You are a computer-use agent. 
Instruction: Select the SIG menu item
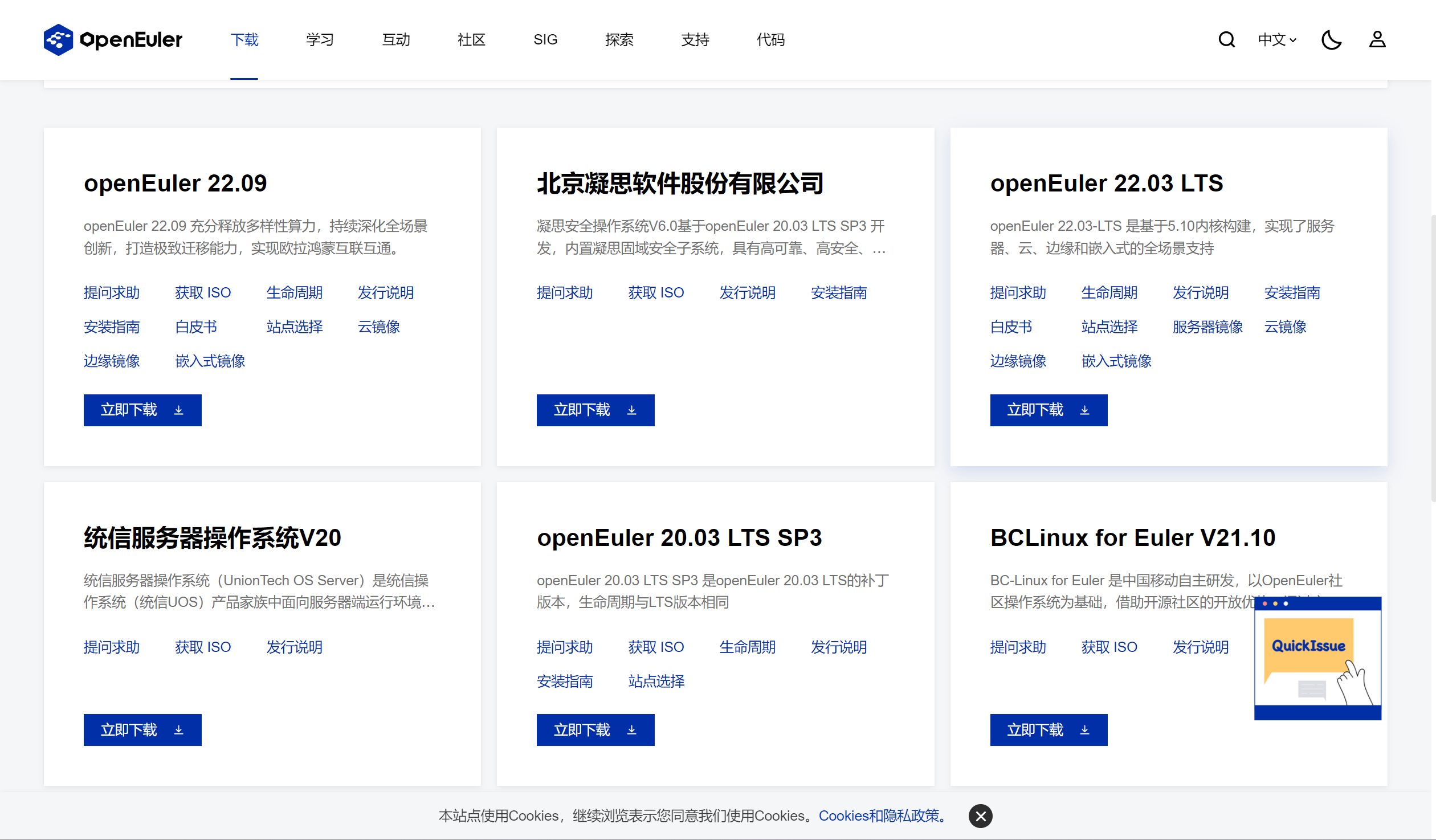545,39
